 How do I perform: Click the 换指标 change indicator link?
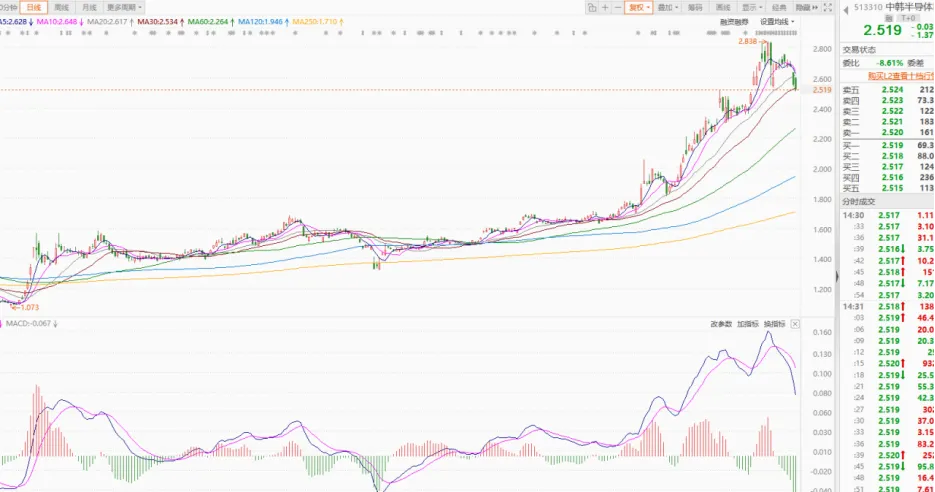pos(774,324)
